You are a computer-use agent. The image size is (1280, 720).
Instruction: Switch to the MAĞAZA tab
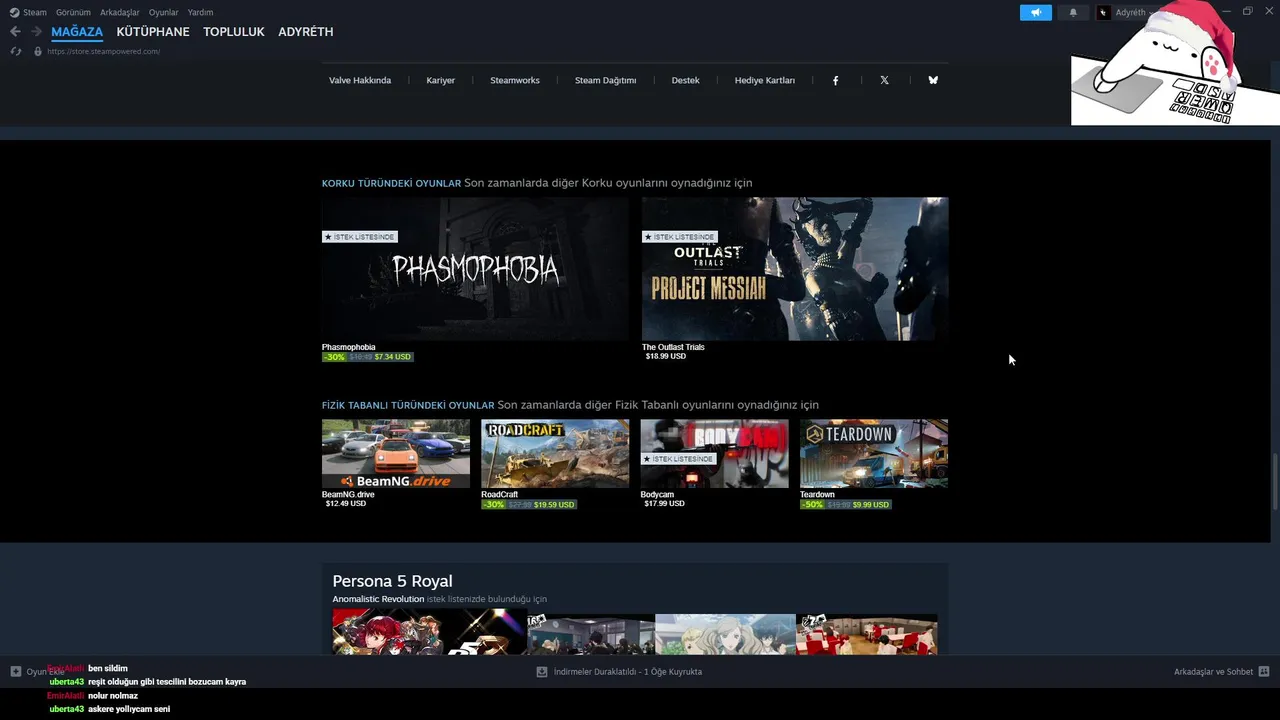77,32
